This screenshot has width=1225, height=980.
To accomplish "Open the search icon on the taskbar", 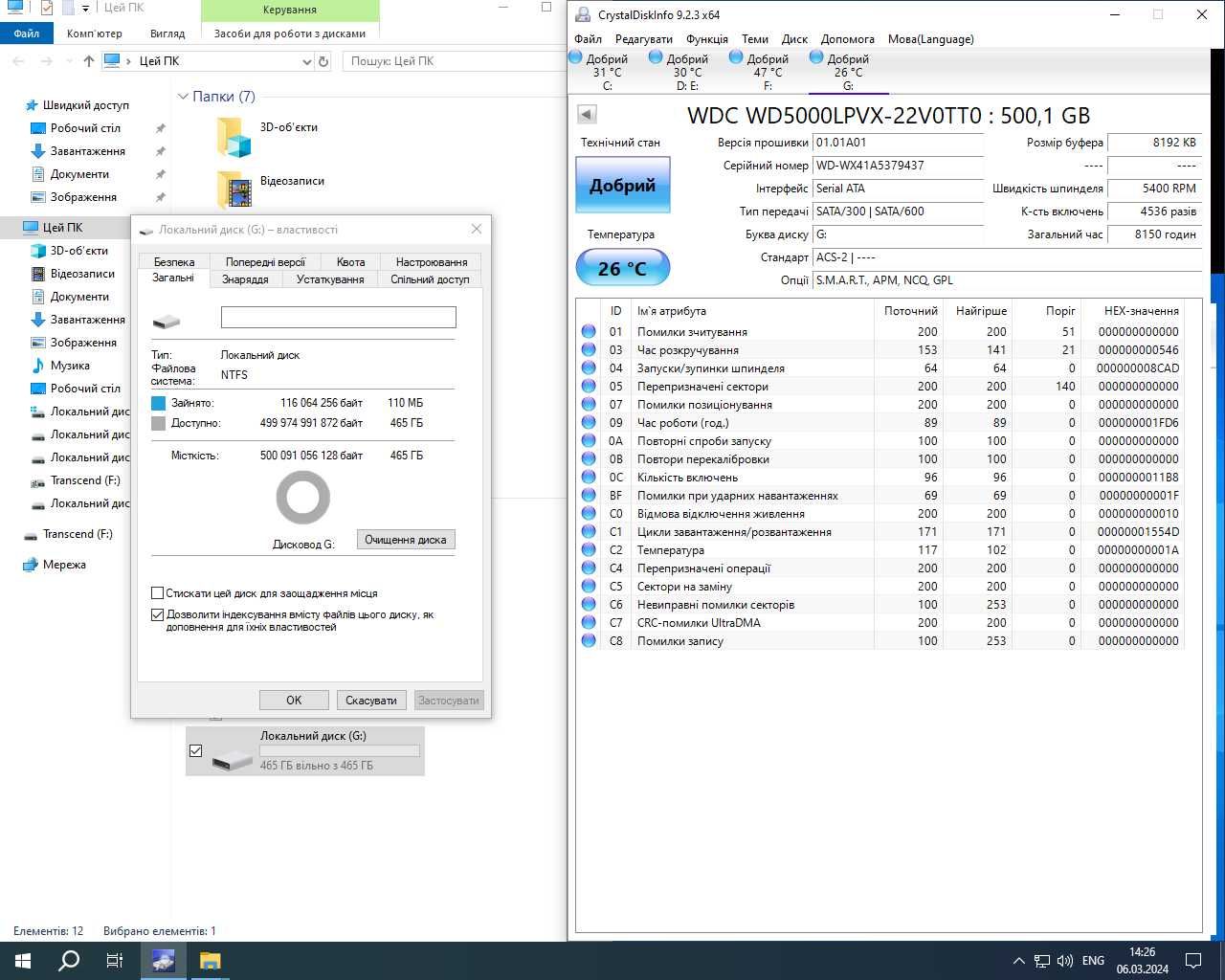I will click(69, 961).
